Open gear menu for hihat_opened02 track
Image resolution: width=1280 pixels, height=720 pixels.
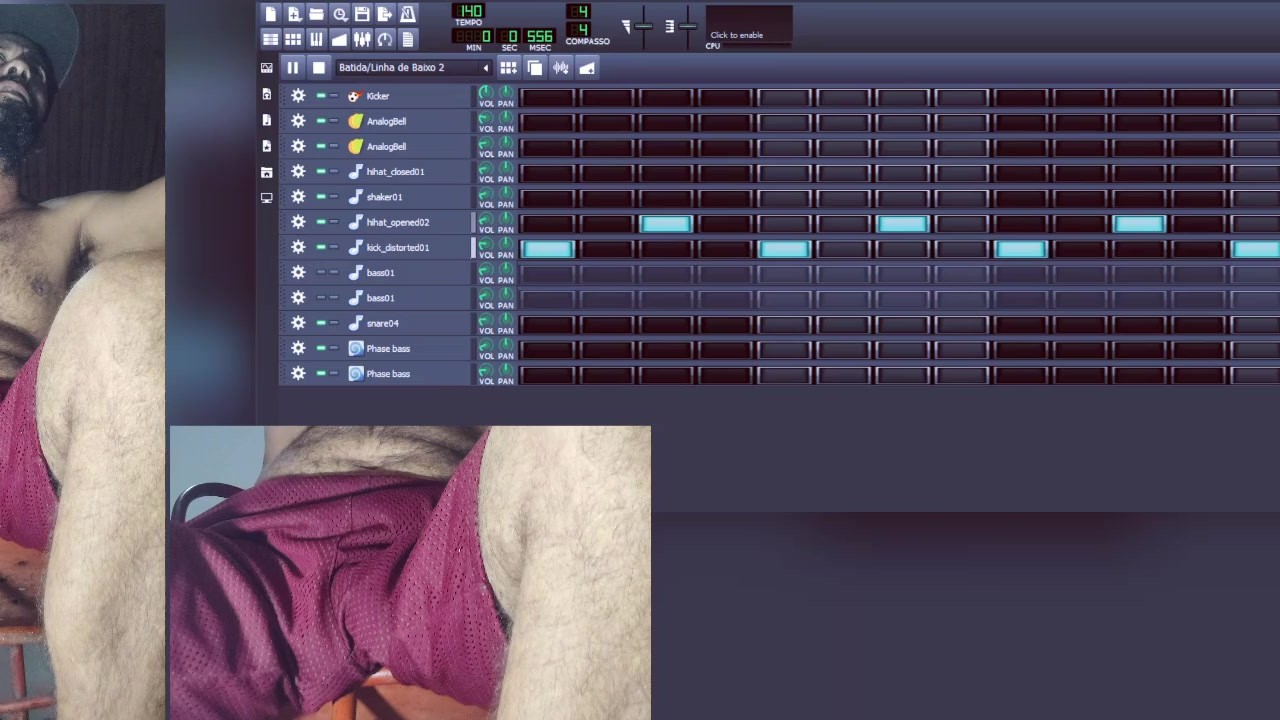[x=298, y=222]
